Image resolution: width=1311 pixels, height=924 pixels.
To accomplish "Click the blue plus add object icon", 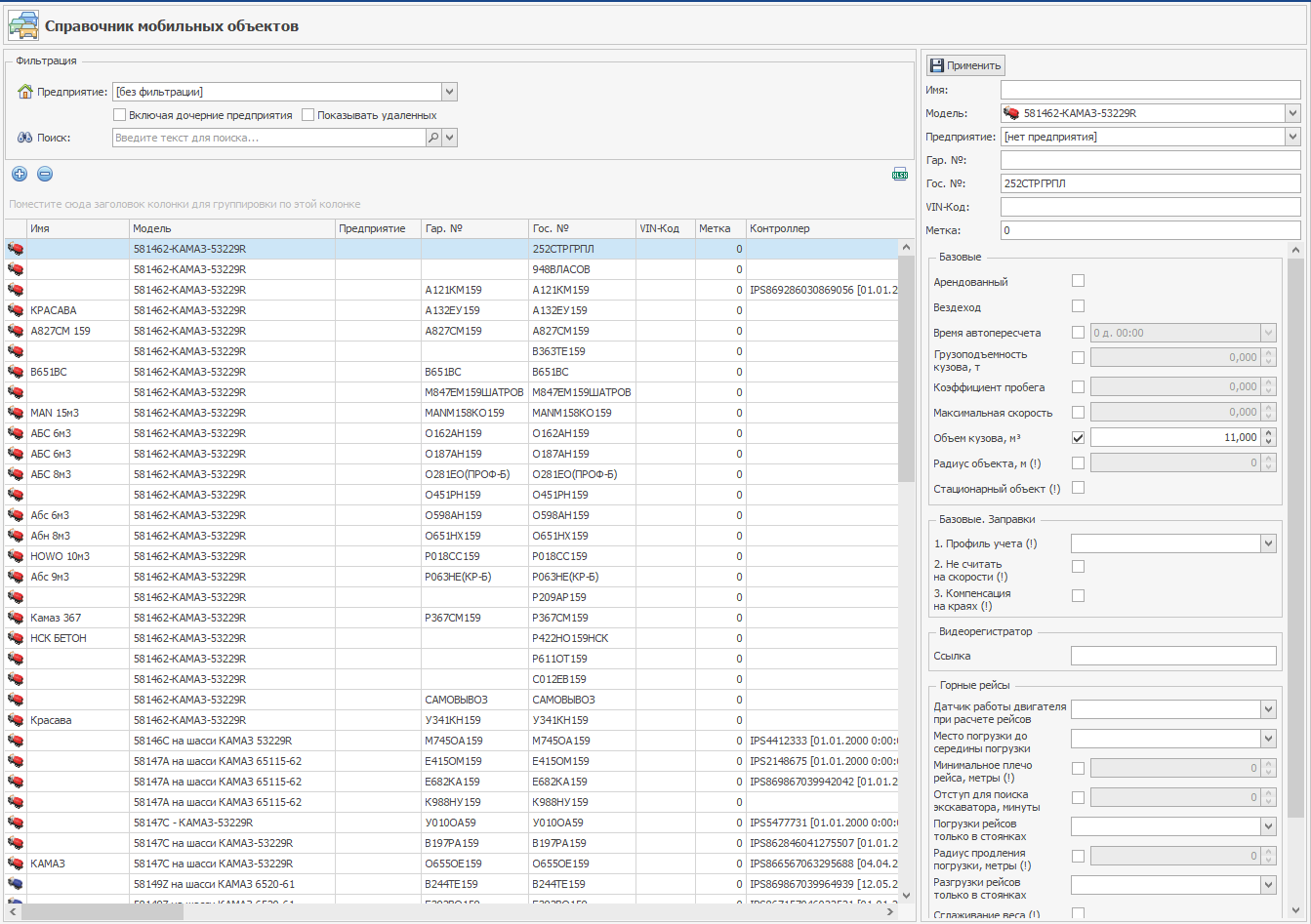I will 20,175.
